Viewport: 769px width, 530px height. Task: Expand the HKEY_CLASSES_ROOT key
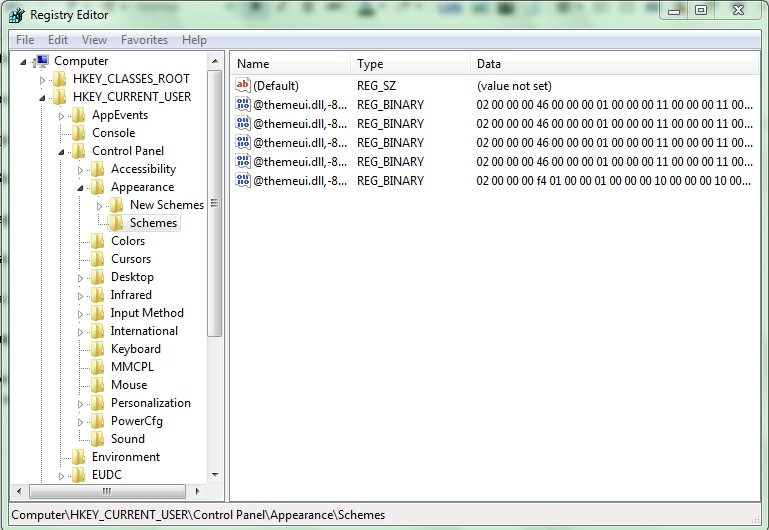pyautogui.click(x=42, y=80)
